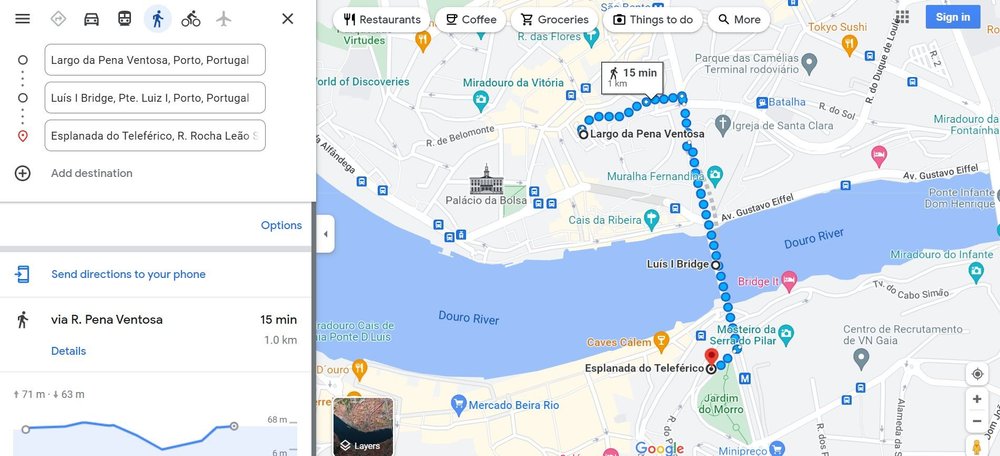Zoom in with the plus button
Image resolution: width=1000 pixels, height=456 pixels.
pos(976,399)
